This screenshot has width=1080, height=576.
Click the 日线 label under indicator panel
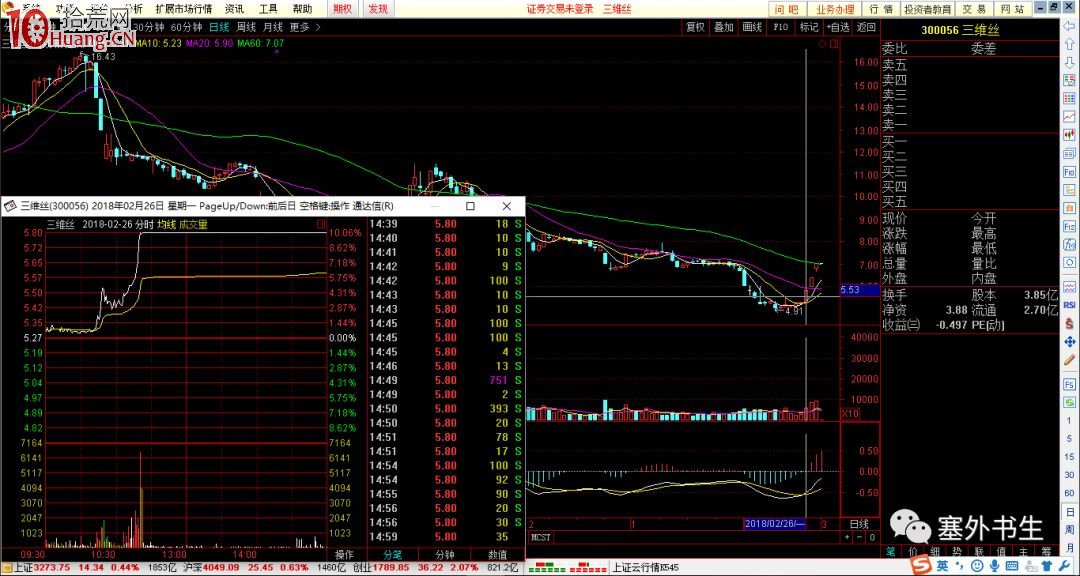(860, 524)
